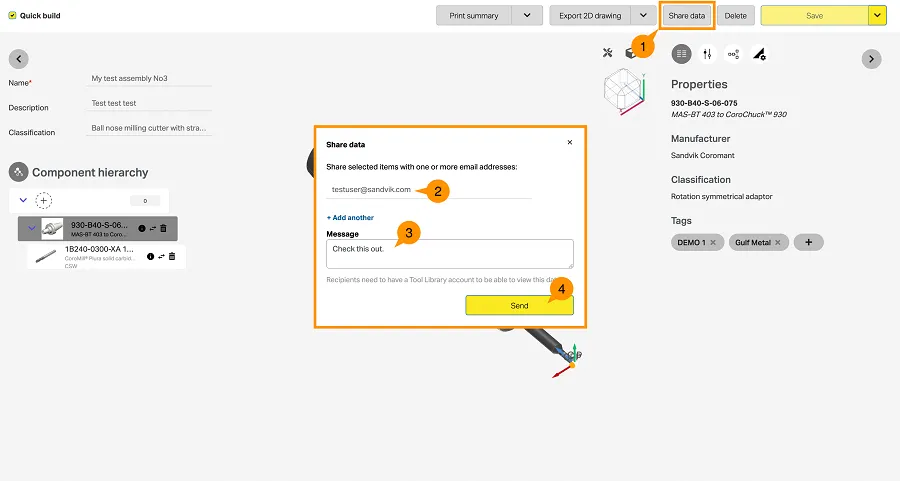The width and height of the screenshot is (900, 481).
Task: Remove the DEMO 1 tag
Action: coord(713,243)
